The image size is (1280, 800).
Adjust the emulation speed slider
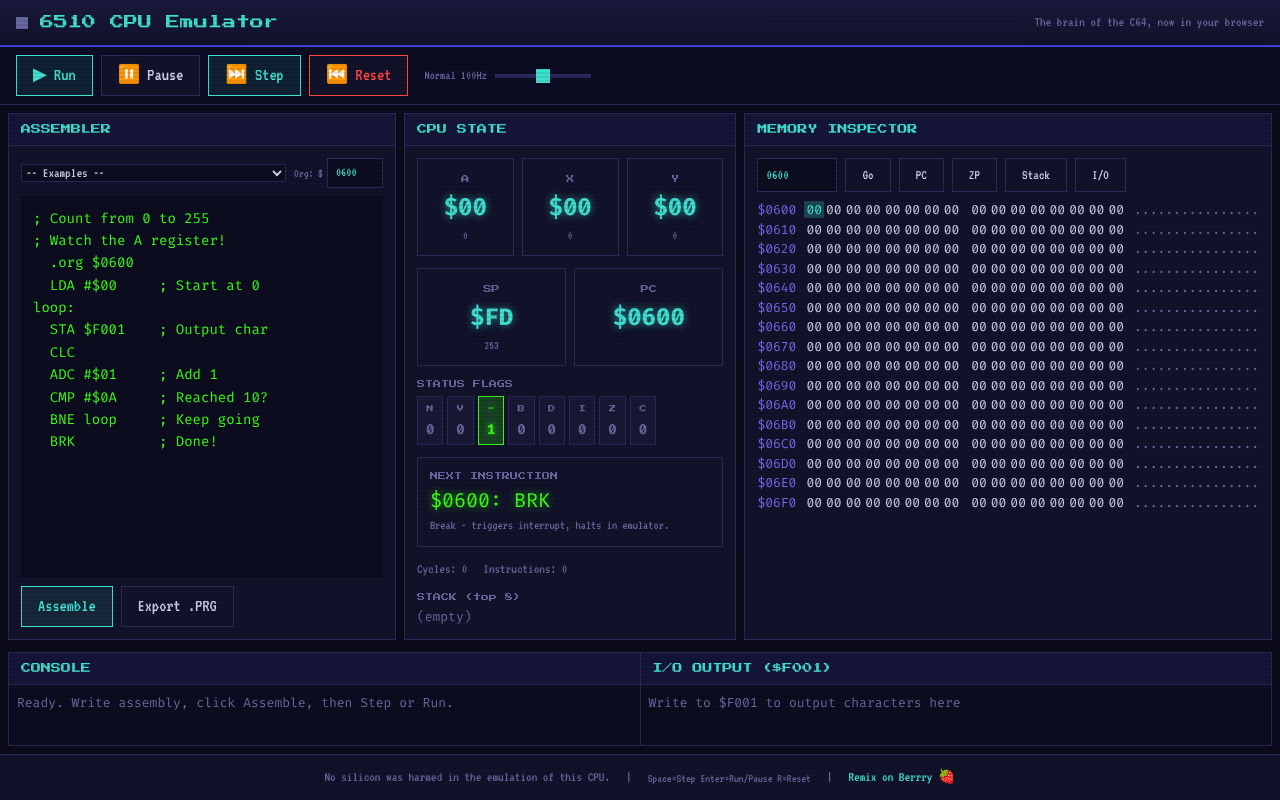[x=543, y=76]
